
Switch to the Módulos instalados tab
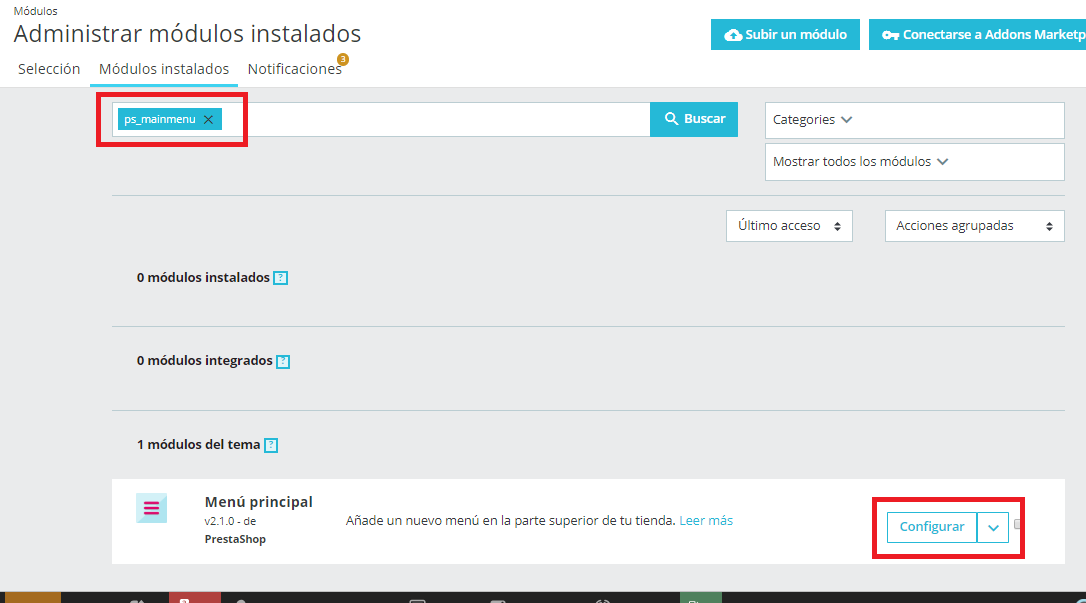point(164,69)
